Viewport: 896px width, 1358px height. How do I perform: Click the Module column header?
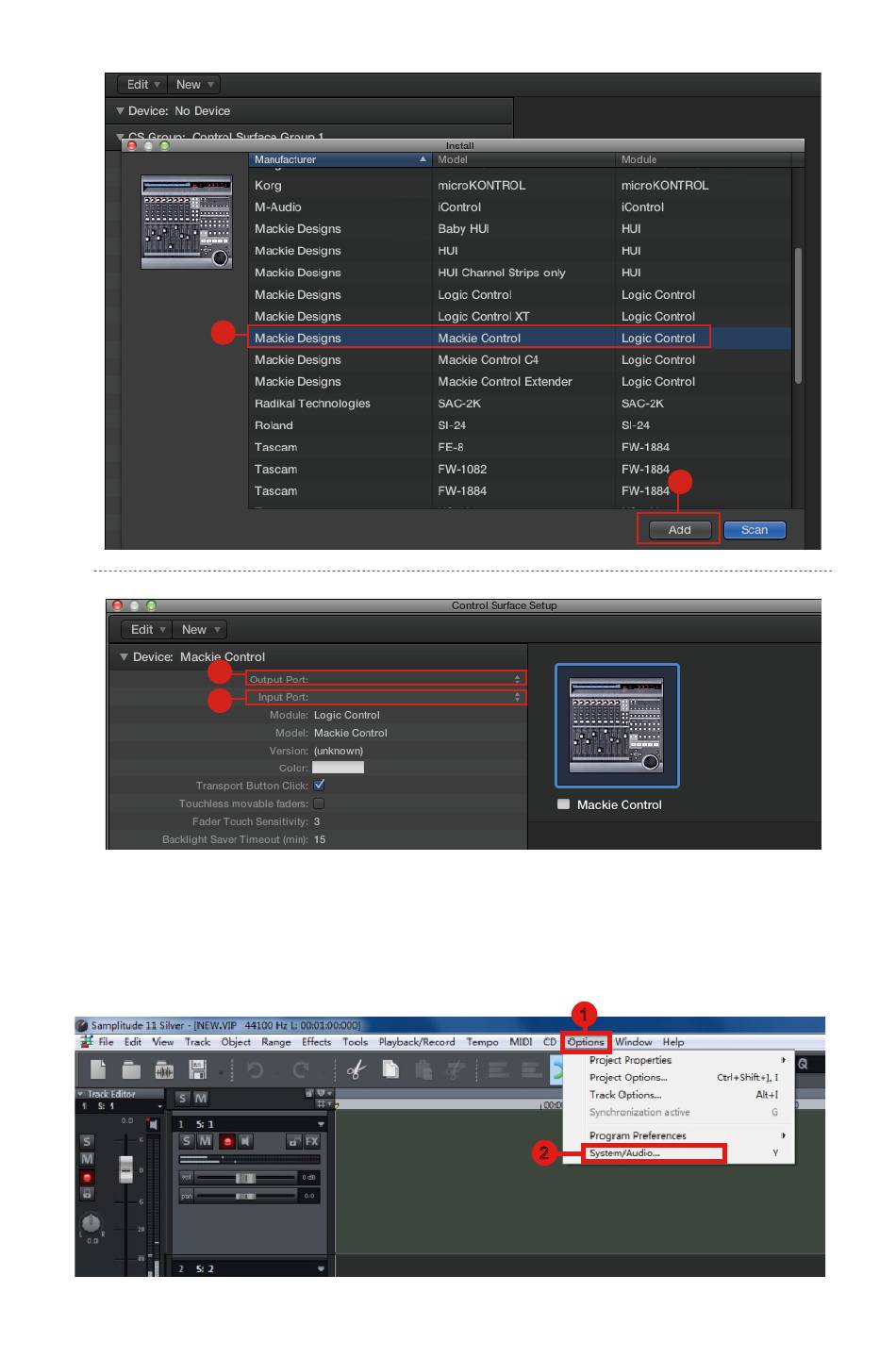pyautogui.click(x=704, y=159)
